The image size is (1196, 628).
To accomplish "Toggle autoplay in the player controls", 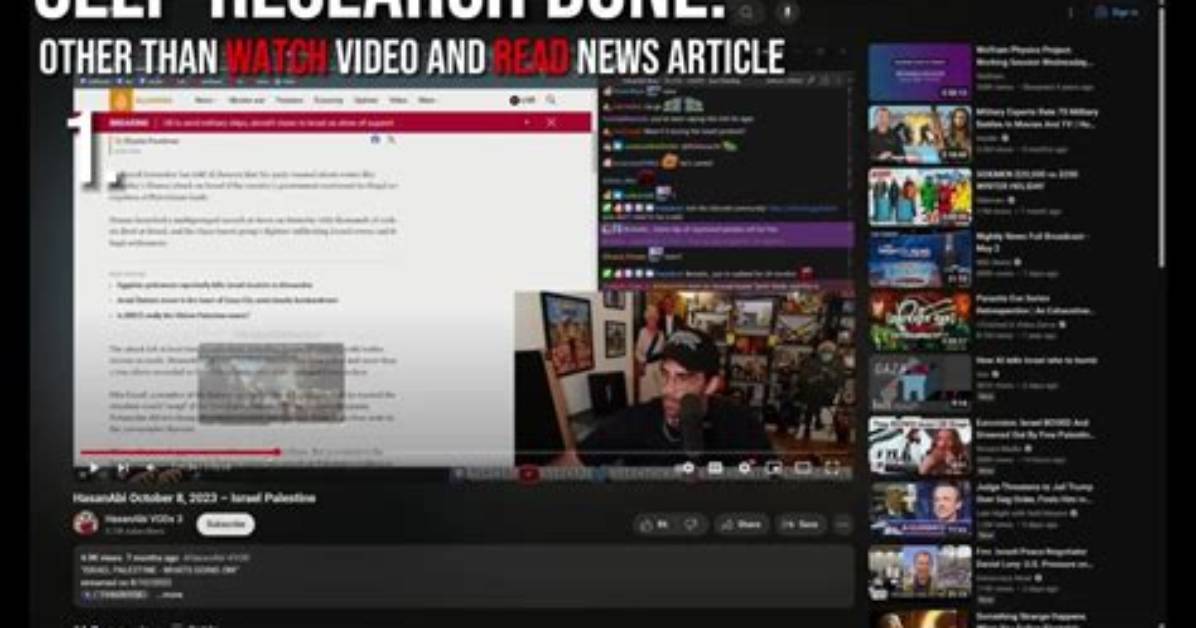I will pos(686,468).
